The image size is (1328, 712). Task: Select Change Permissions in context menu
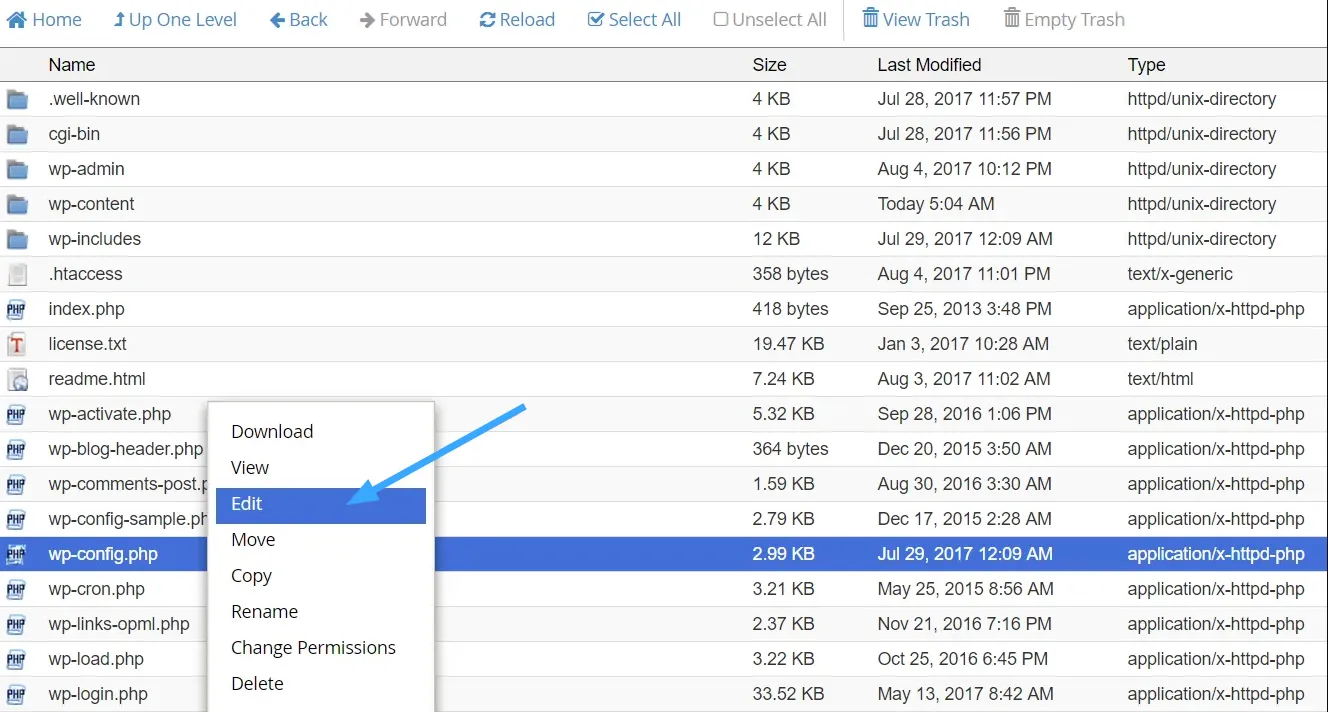[x=313, y=648]
